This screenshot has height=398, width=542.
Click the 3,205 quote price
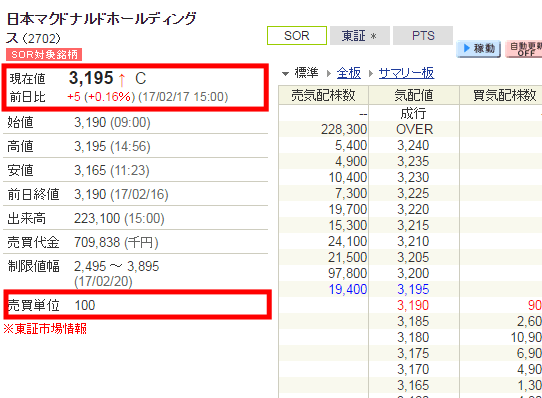[x=413, y=257]
